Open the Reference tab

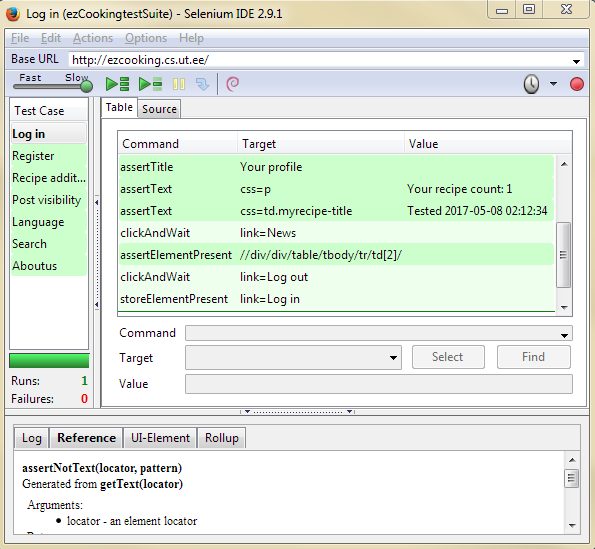pyautogui.click(x=86, y=438)
